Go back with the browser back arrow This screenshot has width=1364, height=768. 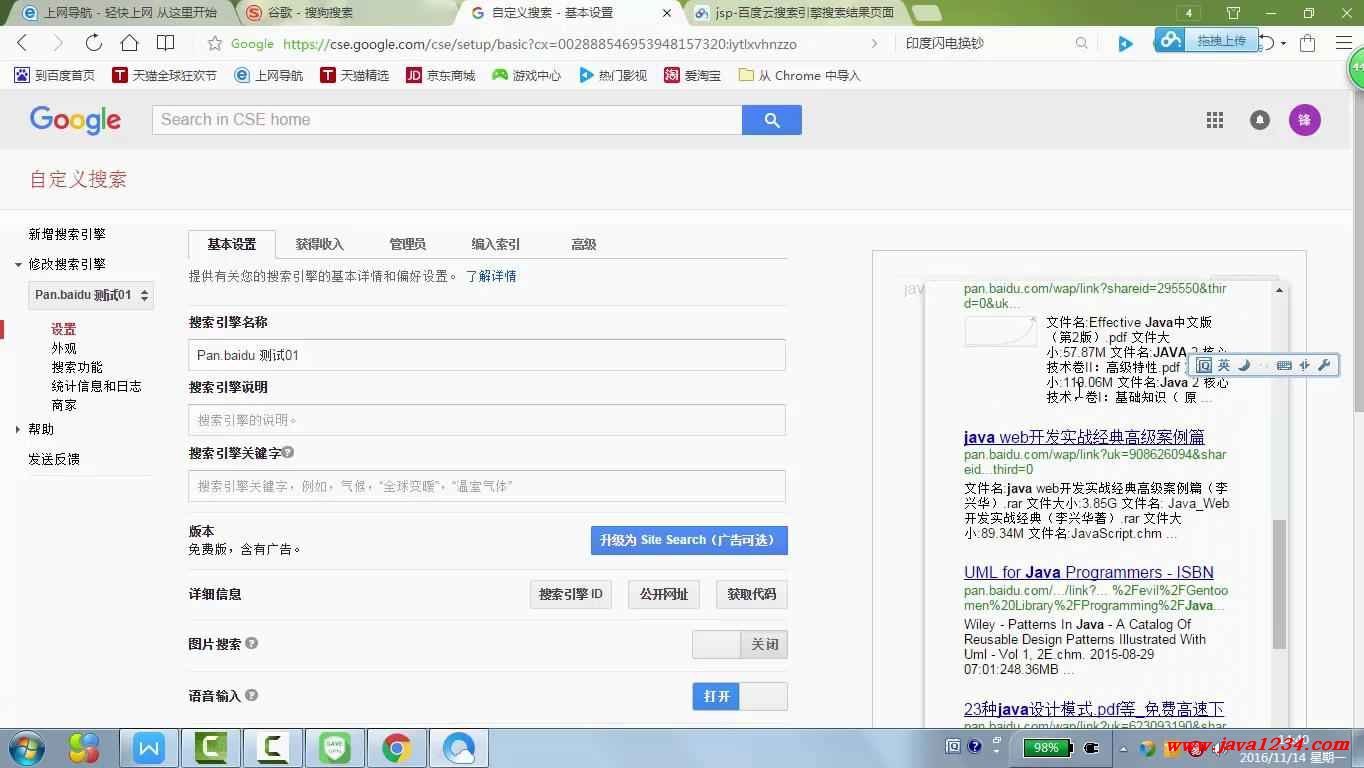point(22,43)
